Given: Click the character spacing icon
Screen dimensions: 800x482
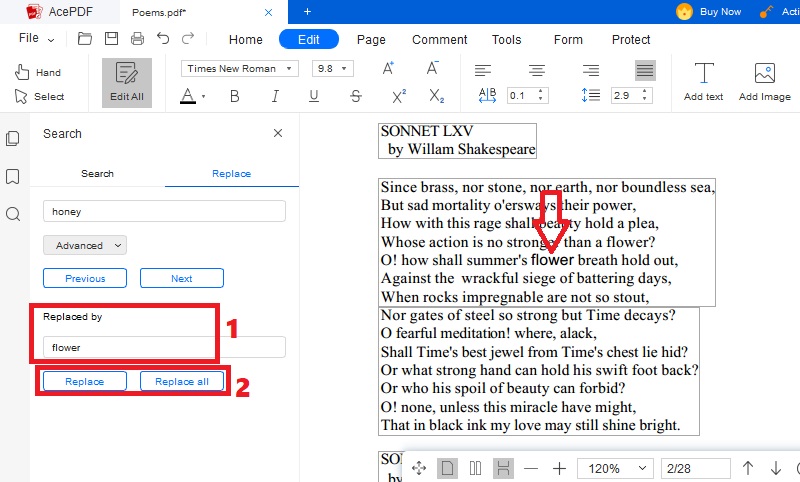Looking at the screenshot, I should (487, 95).
